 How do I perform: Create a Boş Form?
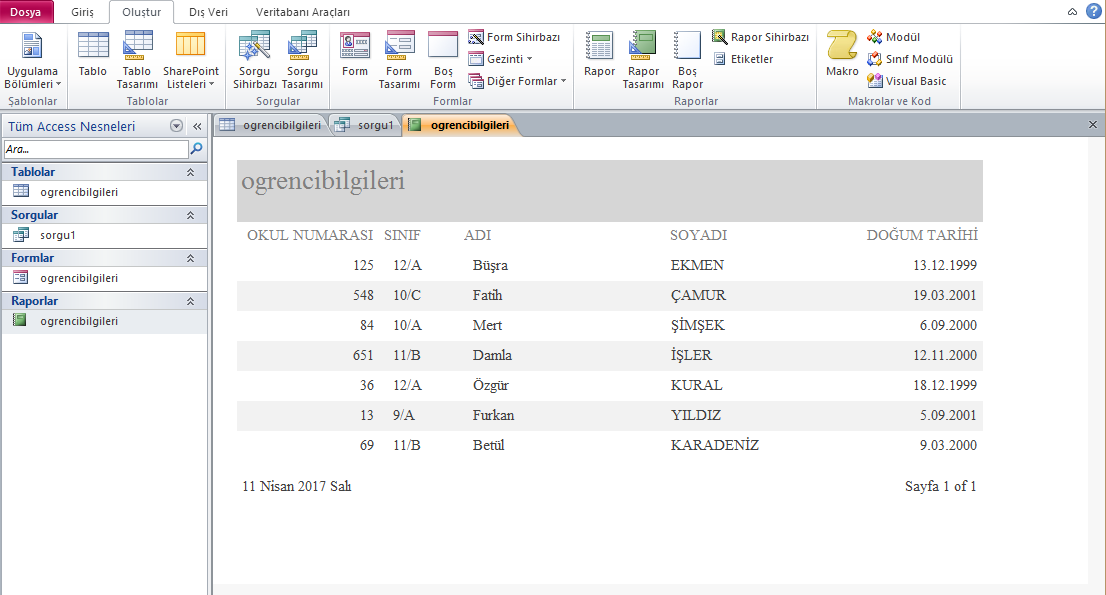(x=443, y=61)
